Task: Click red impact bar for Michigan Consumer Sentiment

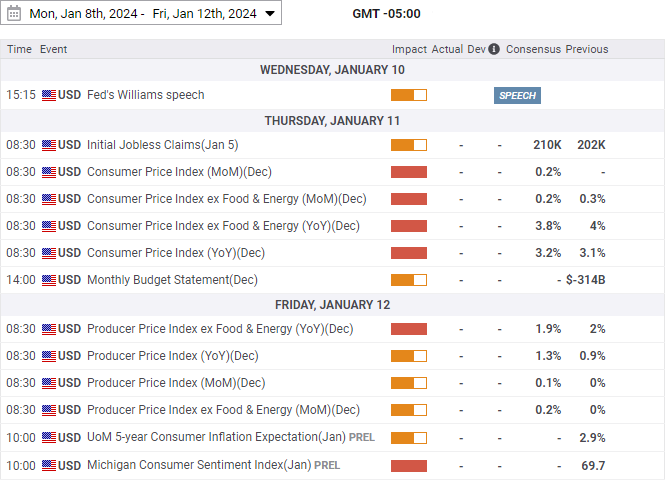Action: [409, 466]
